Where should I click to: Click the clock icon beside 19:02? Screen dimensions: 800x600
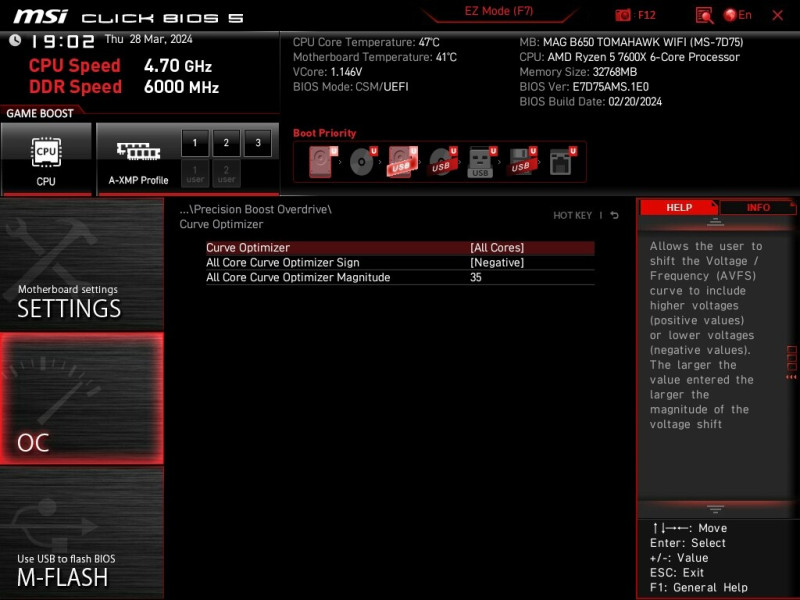coord(15,40)
